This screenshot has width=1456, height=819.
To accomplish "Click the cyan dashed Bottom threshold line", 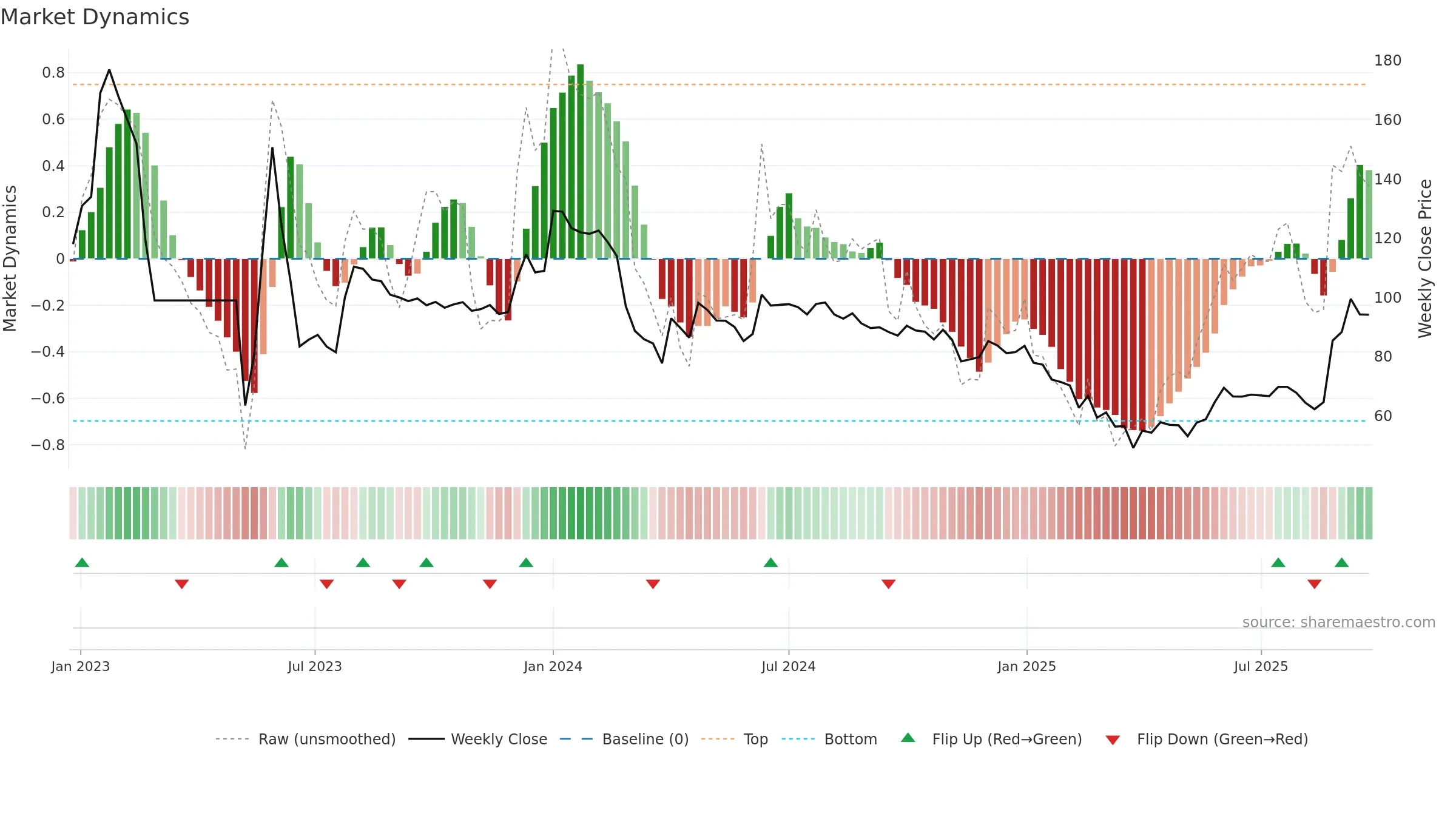I will 720,421.
